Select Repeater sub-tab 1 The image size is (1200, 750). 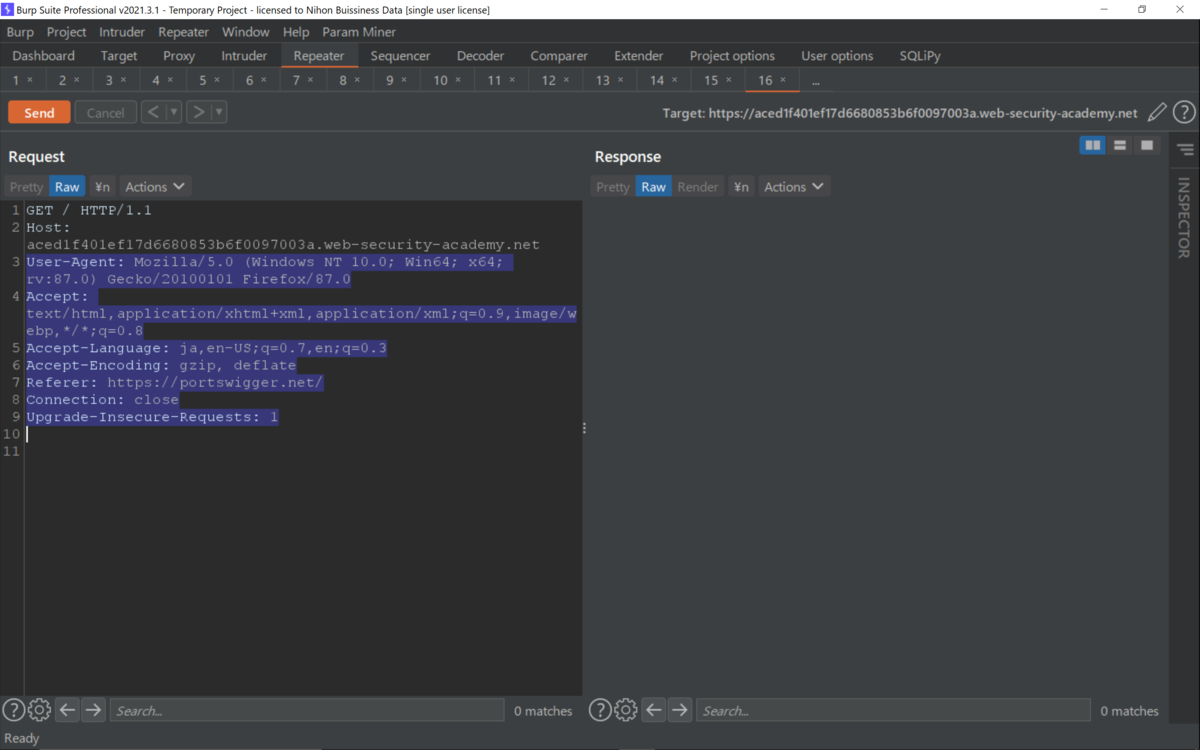coord(17,80)
